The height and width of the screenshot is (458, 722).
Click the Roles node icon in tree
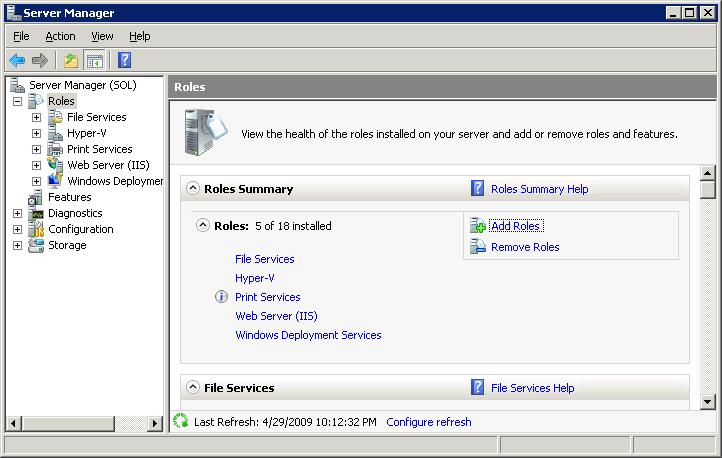(x=35, y=101)
